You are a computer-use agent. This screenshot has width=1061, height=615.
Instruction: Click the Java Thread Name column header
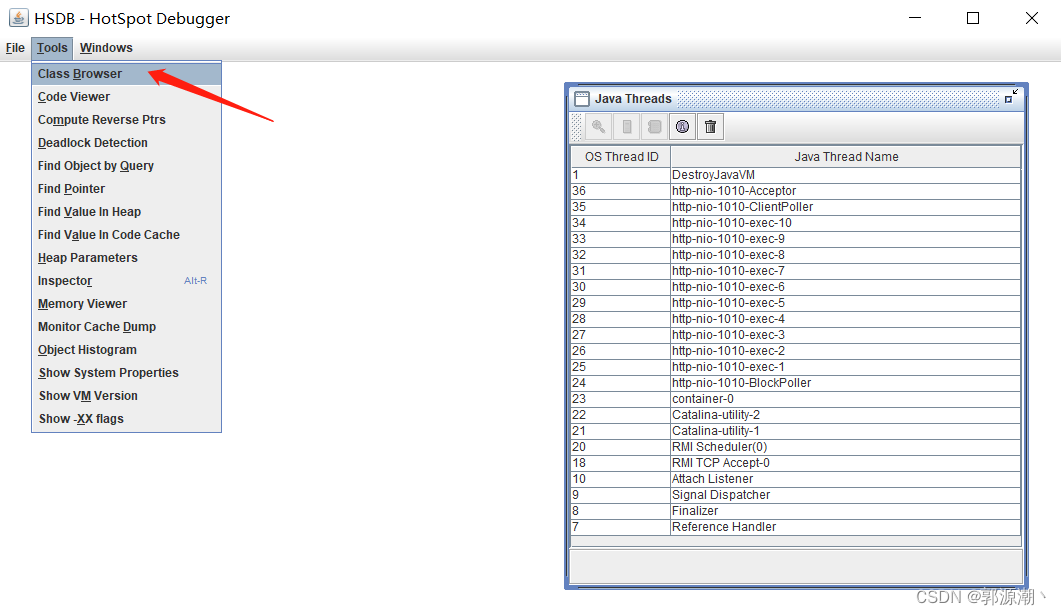[846, 156]
